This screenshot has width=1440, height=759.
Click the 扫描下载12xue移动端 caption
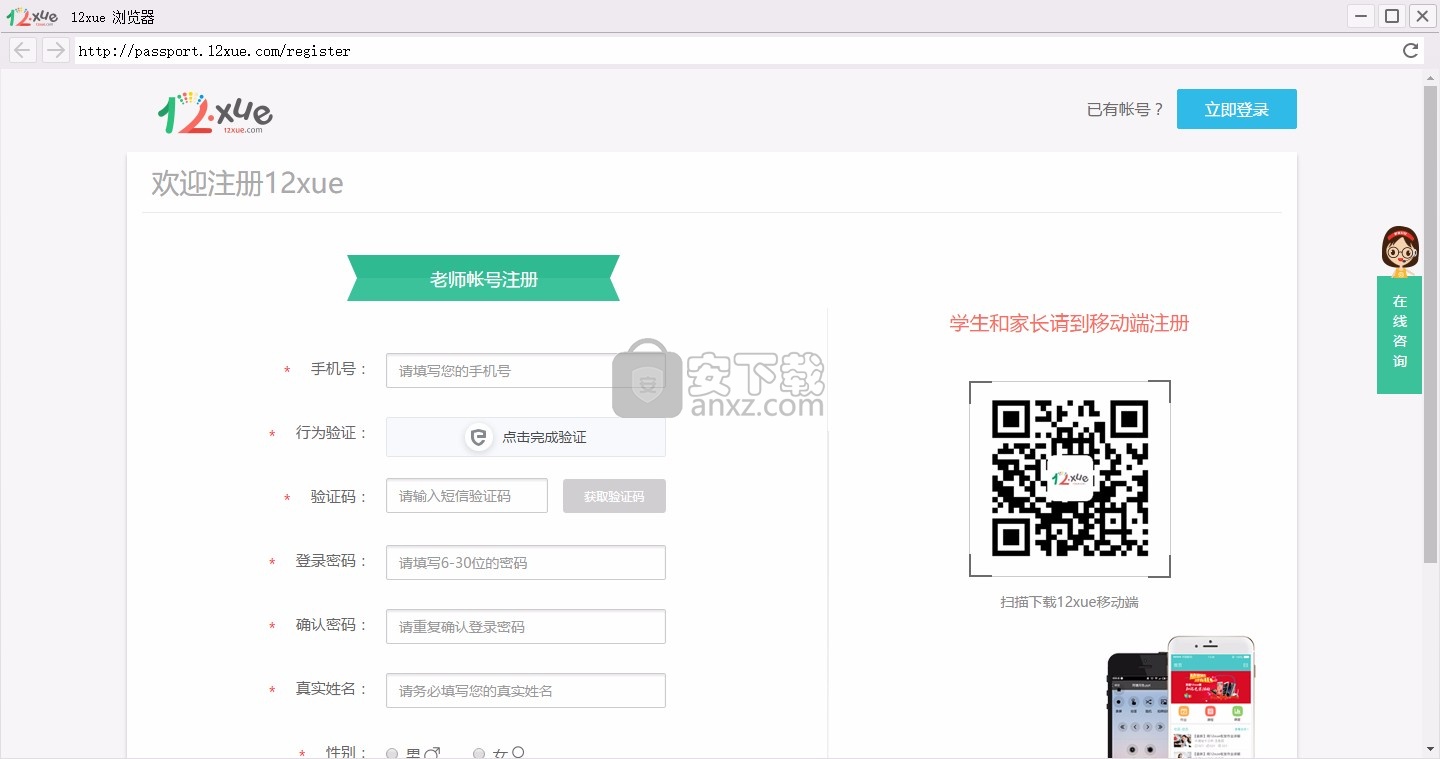pyautogui.click(x=1069, y=602)
